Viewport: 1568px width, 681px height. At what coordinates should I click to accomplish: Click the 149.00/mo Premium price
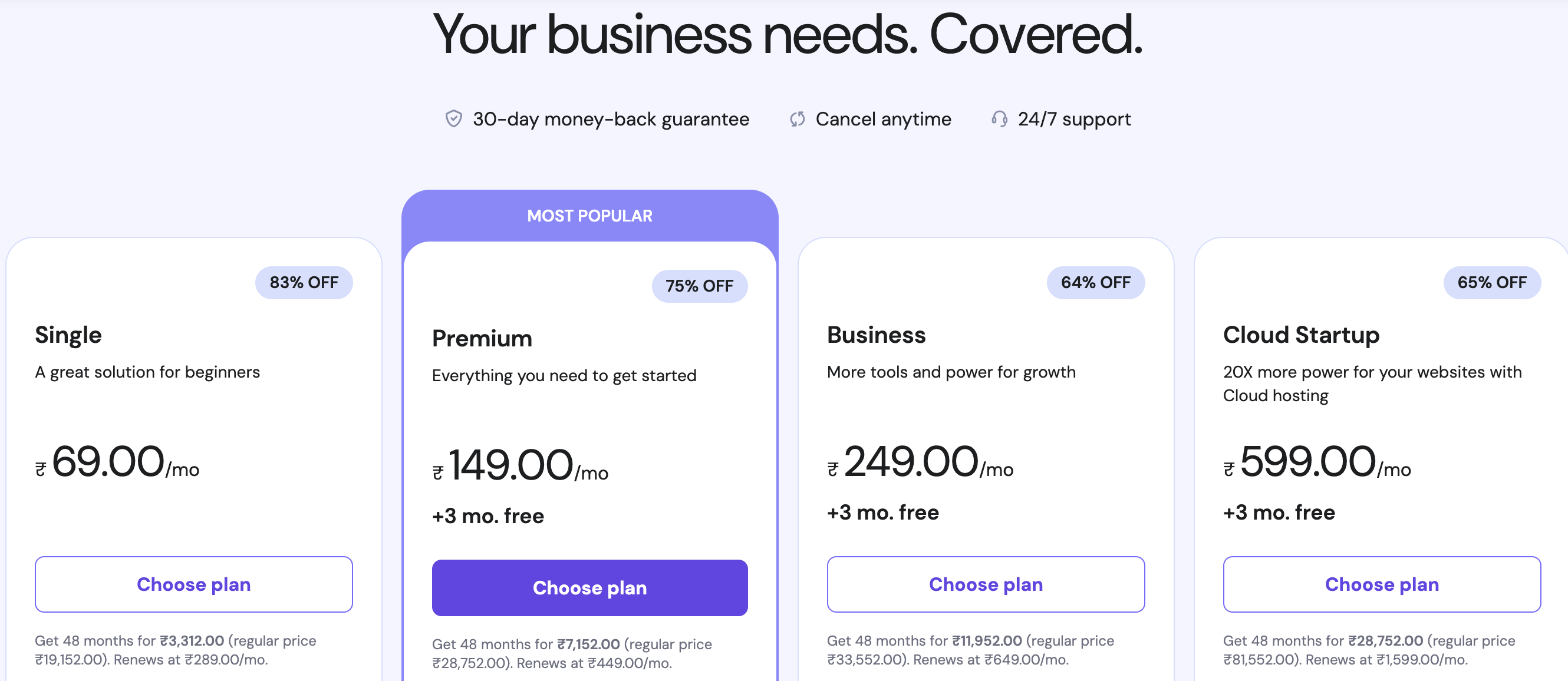521,468
